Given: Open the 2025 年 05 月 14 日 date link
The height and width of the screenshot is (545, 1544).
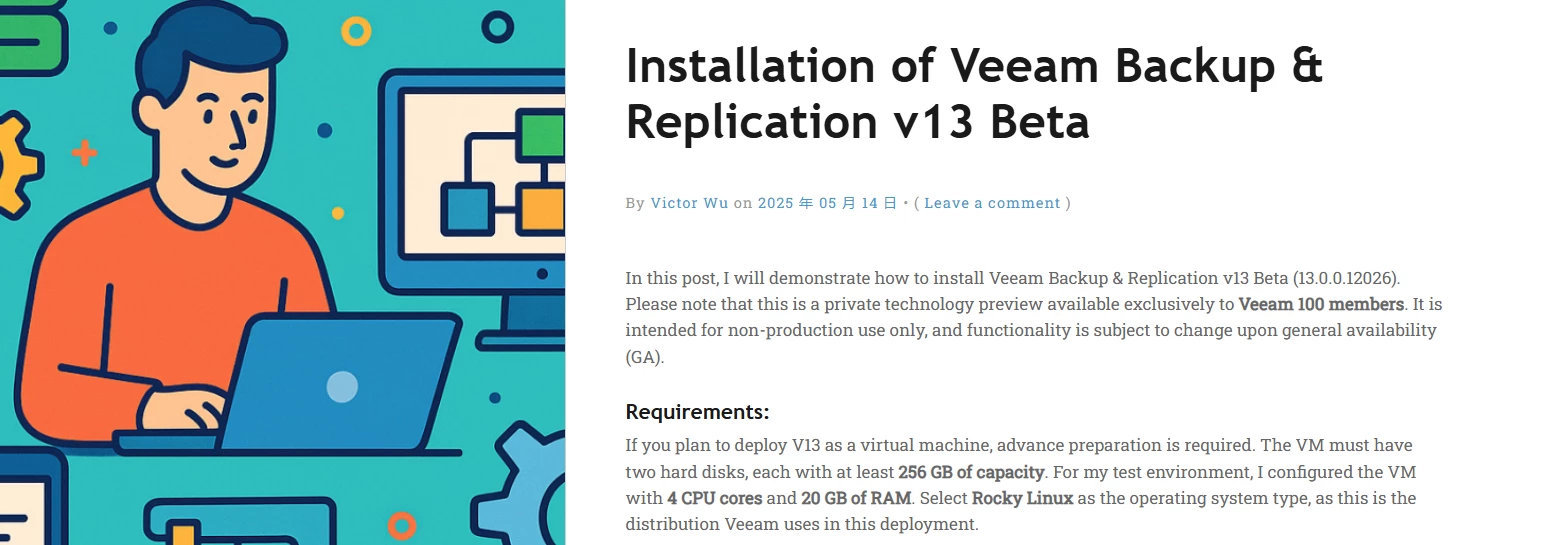Looking at the screenshot, I should point(828,203).
